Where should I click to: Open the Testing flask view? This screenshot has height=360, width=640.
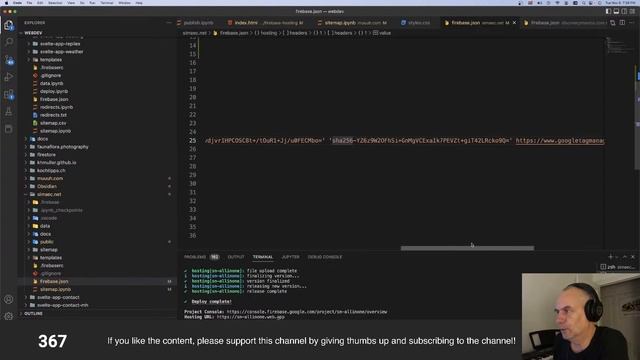click(x=9, y=112)
